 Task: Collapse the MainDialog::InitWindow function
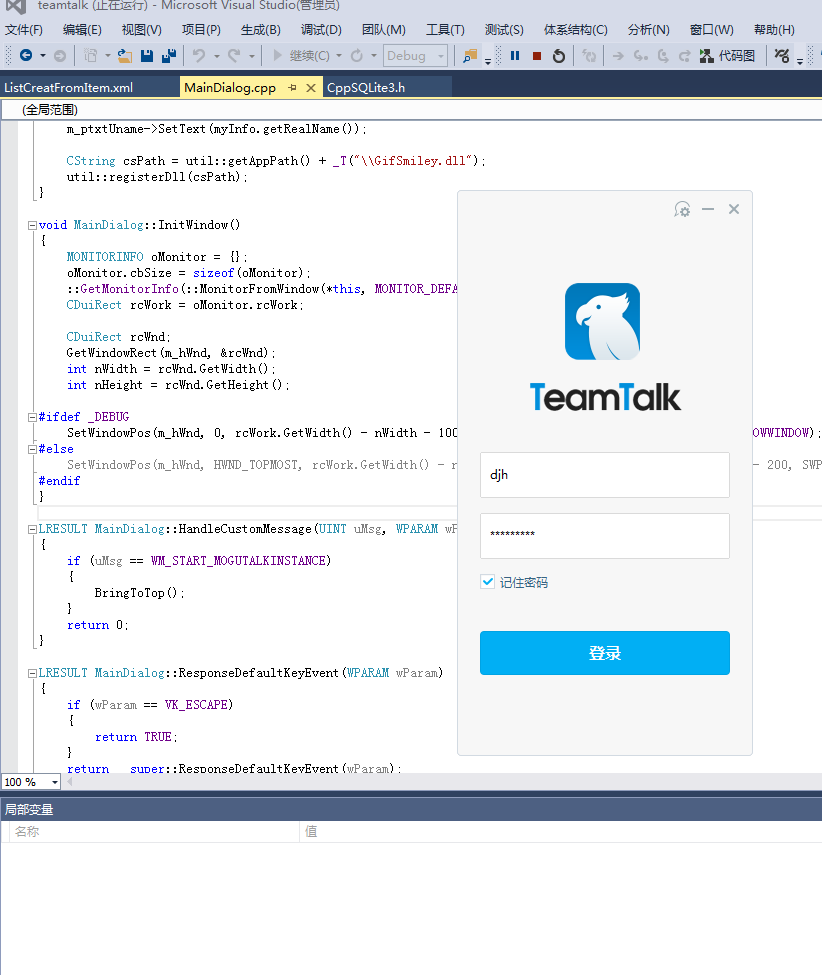pos(32,226)
